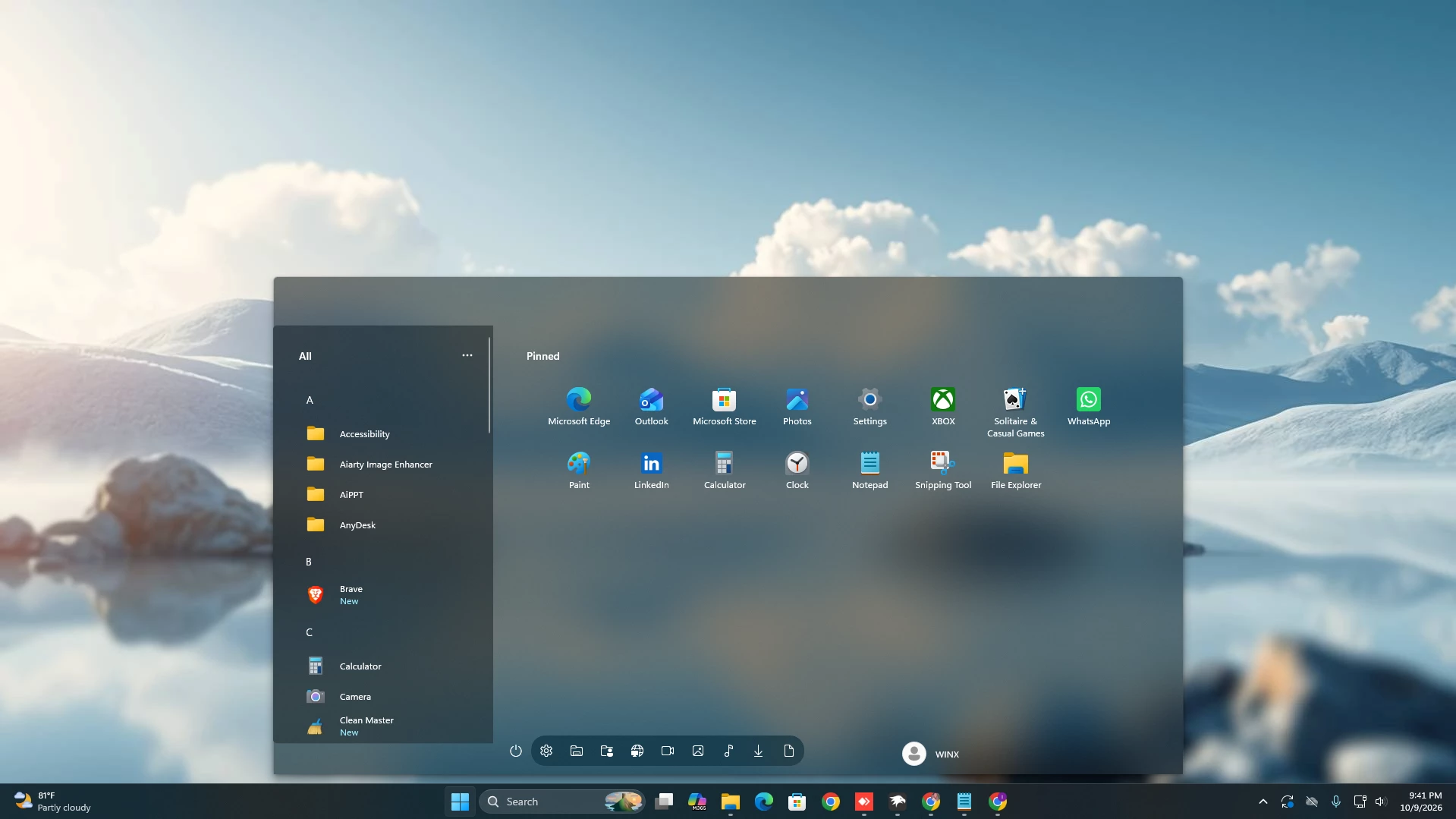1456x819 pixels.
Task: Open the volume control in system tray
Action: 1380,802
